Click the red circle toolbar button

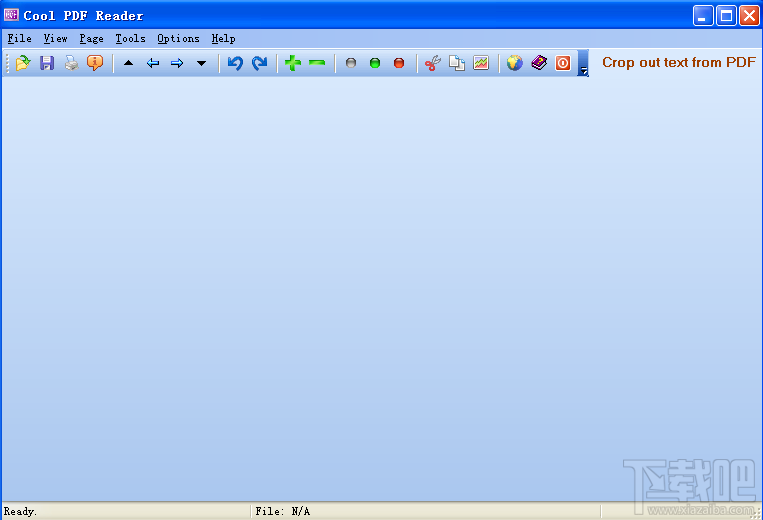click(399, 63)
